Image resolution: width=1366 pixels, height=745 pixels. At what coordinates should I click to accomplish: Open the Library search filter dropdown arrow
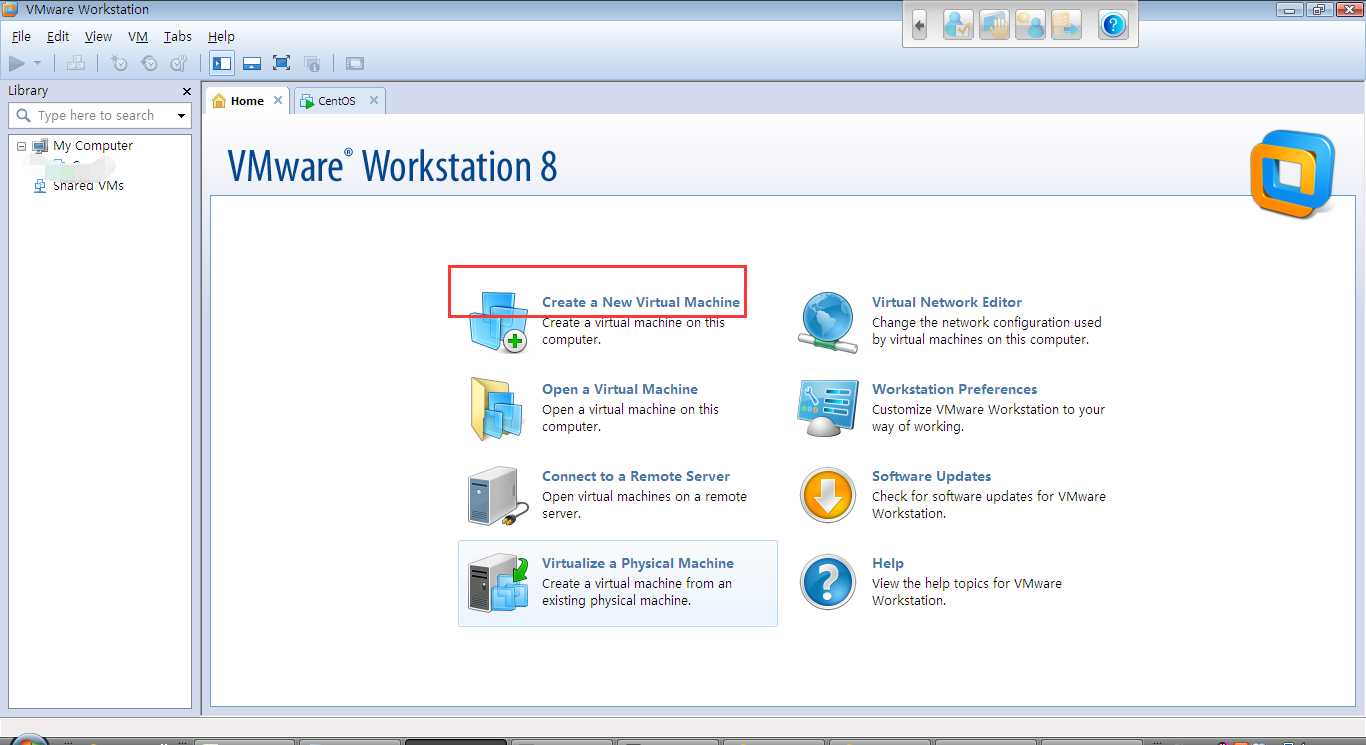point(181,116)
